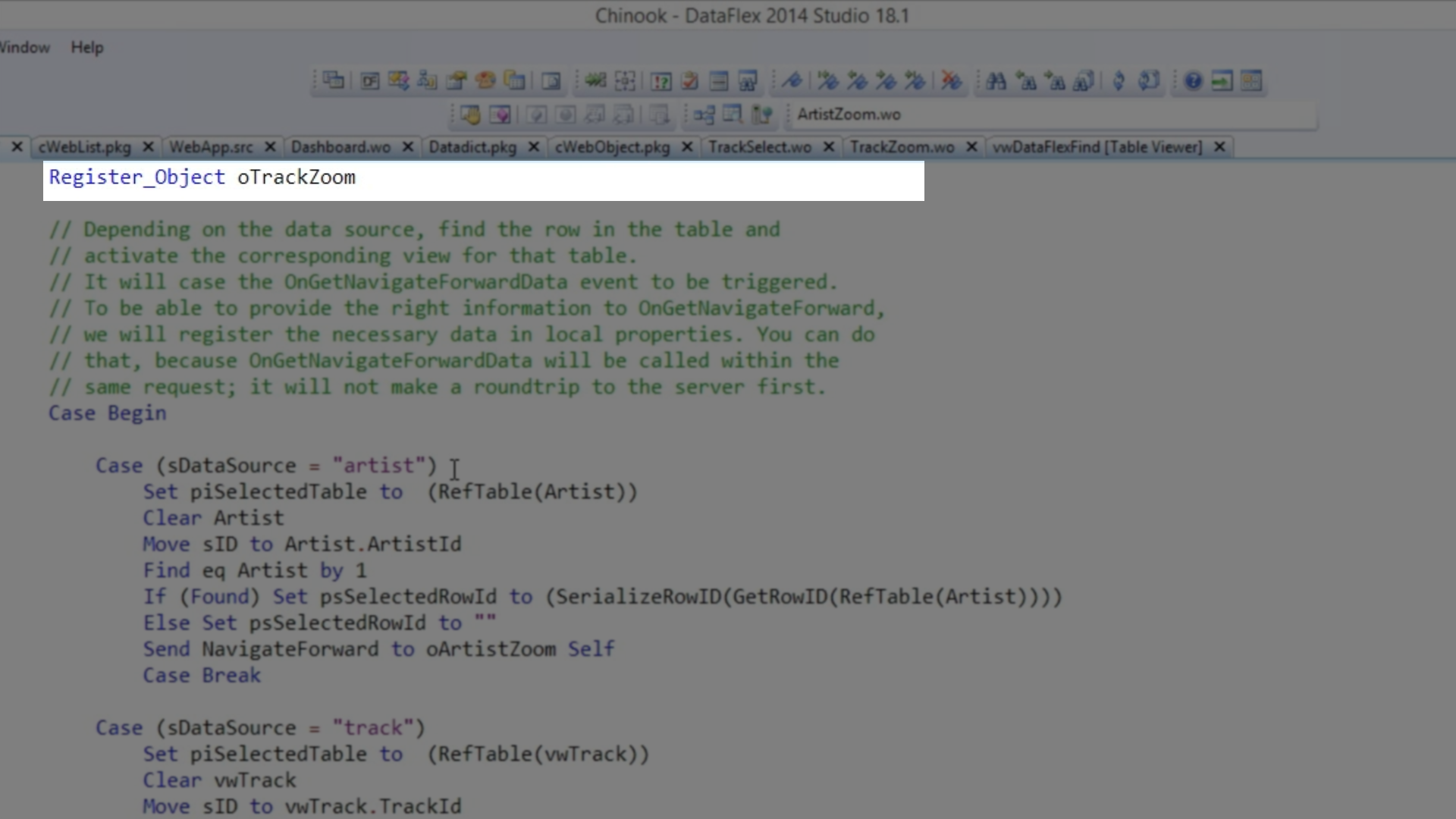The width and height of the screenshot is (1456, 819).
Task: Click the toggle bookmark flag icon
Action: [792, 81]
